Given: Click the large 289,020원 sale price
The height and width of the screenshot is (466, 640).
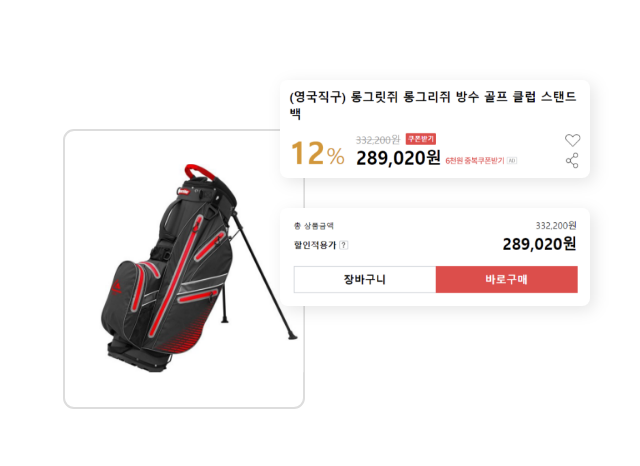Looking at the screenshot, I should [x=398, y=158].
